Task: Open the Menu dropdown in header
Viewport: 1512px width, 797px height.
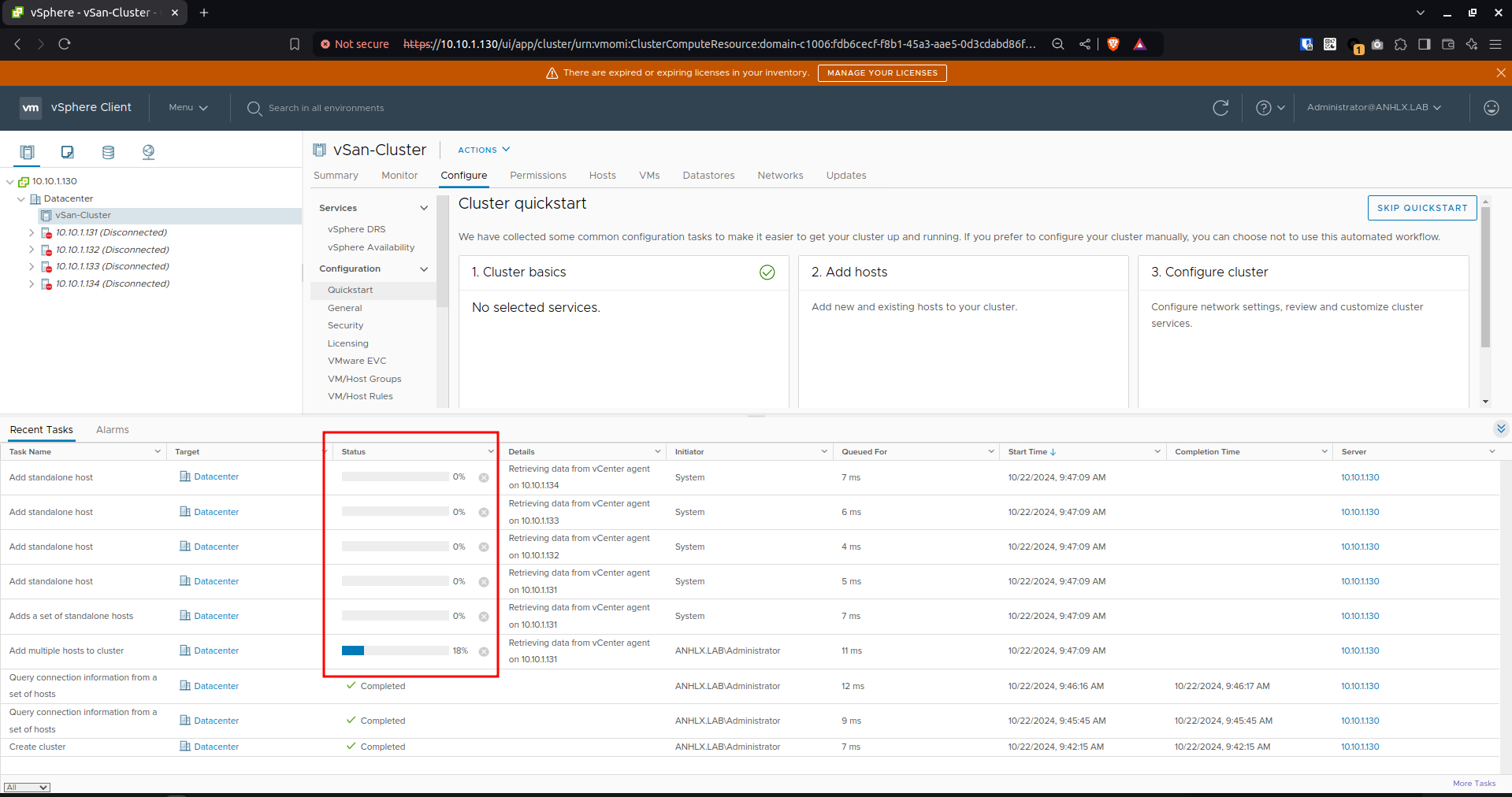Action: tap(188, 108)
